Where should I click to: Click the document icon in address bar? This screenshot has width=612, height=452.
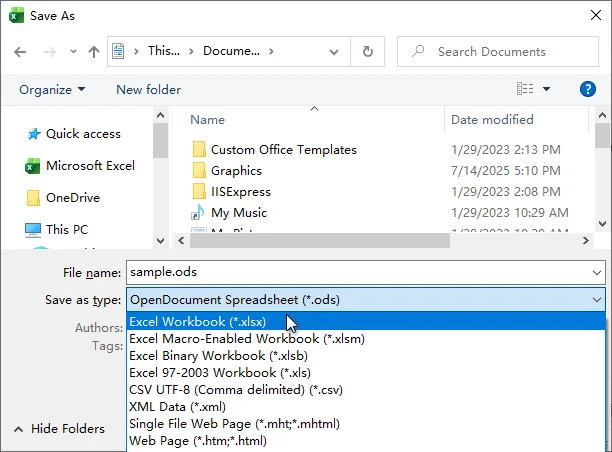coord(118,51)
